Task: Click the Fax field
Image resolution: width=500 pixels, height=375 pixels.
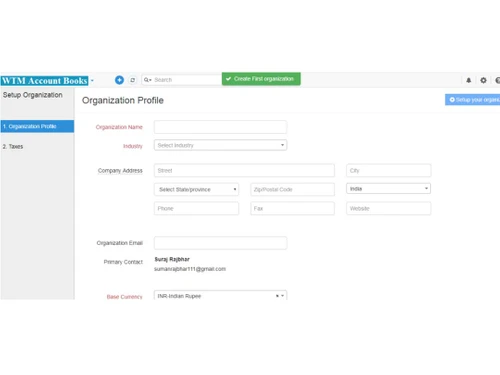Action: pyautogui.click(x=292, y=208)
